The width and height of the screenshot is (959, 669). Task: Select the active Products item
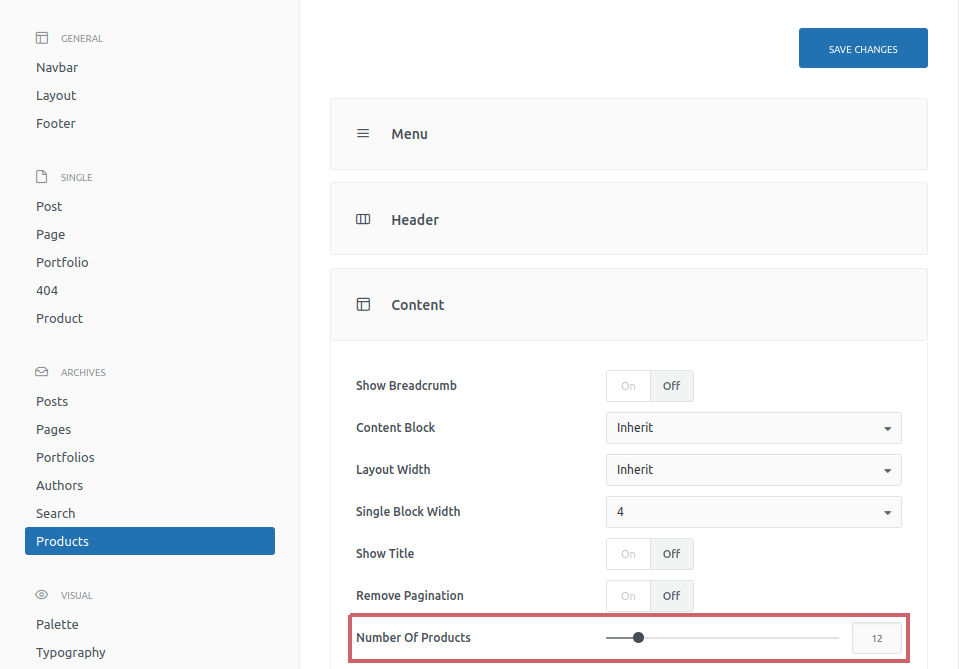tap(150, 541)
